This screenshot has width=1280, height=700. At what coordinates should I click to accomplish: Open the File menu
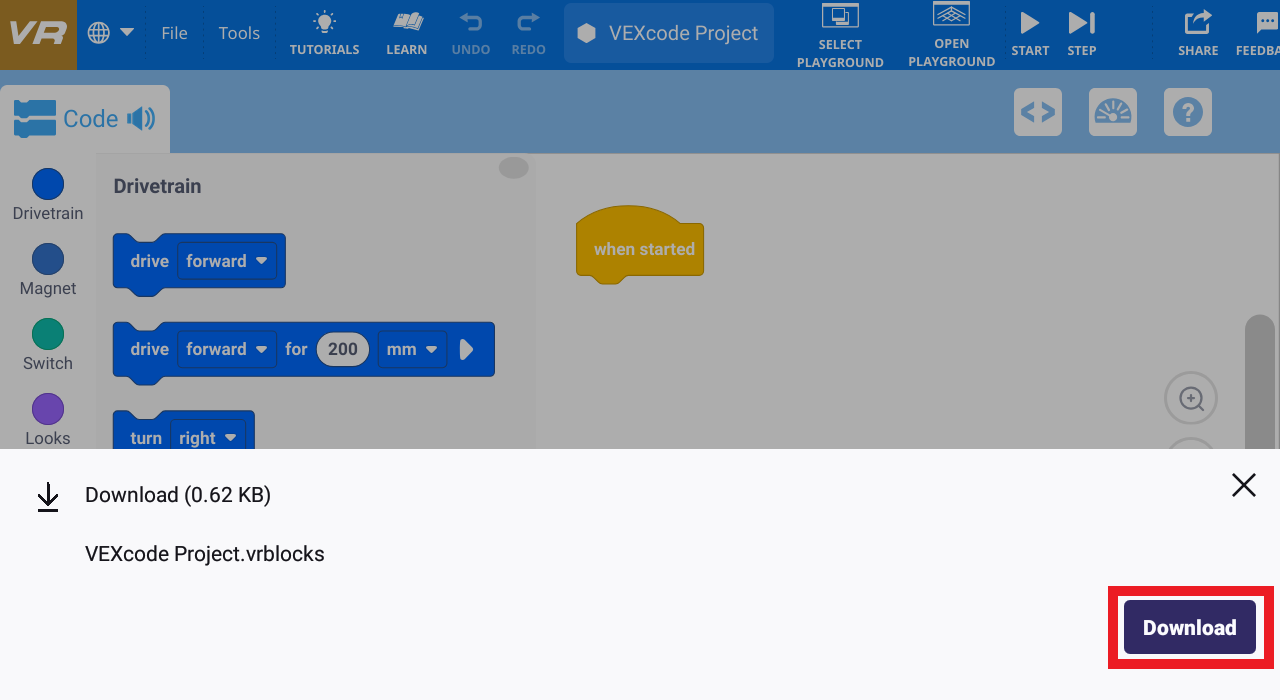174,32
